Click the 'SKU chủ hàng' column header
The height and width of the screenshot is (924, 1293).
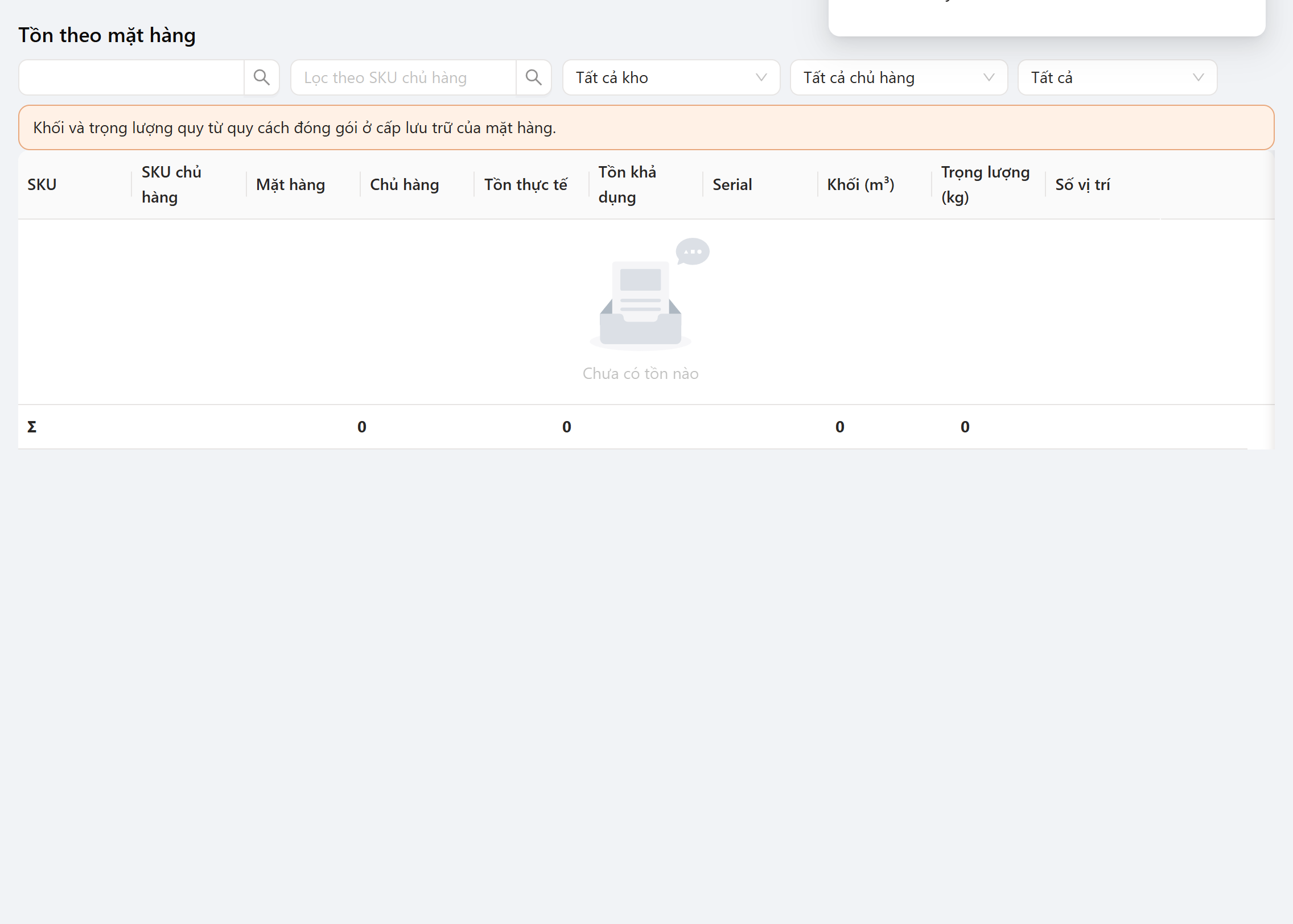click(189, 185)
